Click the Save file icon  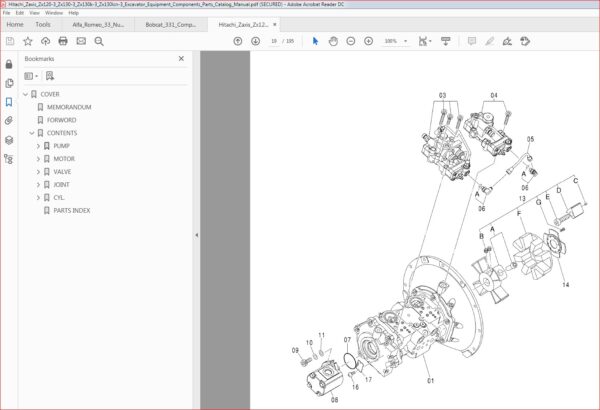(x=10, y=41)
